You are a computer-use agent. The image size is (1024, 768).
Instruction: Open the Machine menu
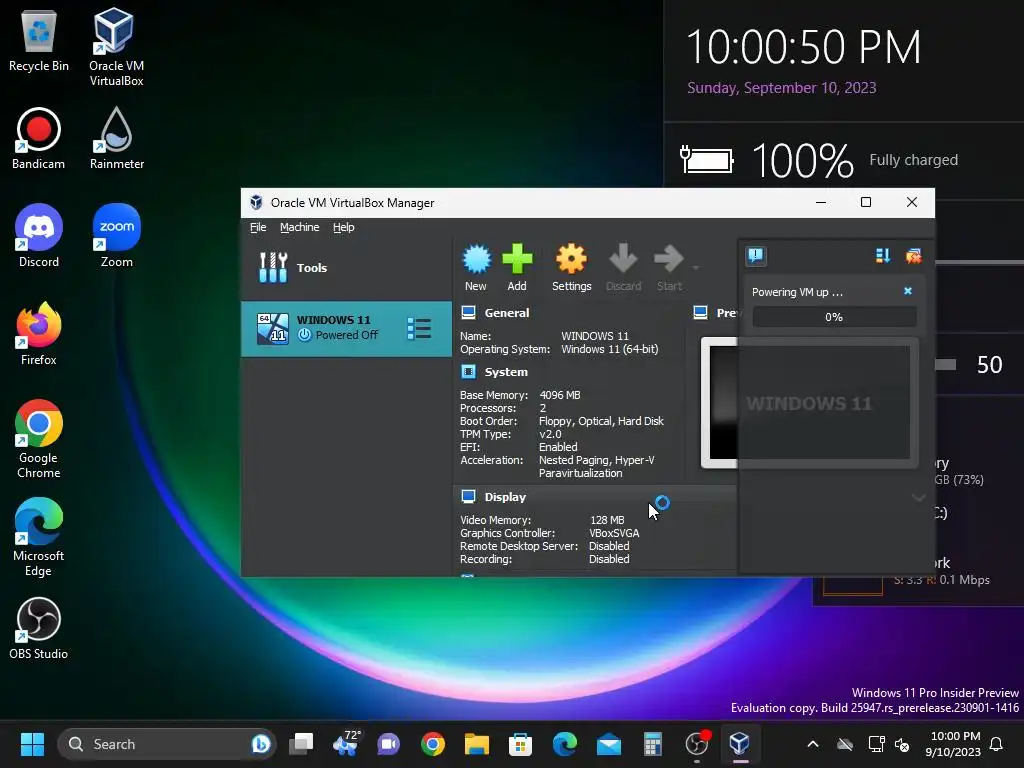point(299,227)
